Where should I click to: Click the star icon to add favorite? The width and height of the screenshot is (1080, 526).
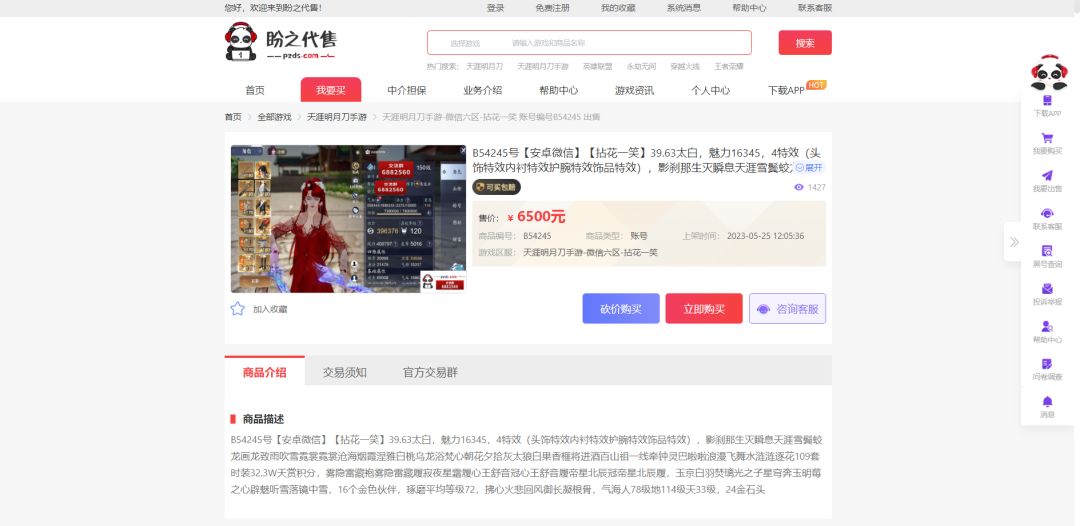238,308
